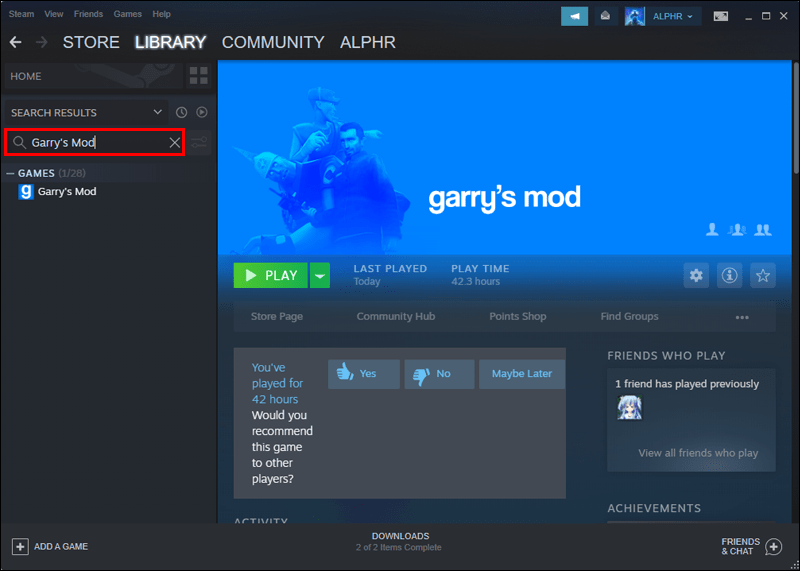
Task: Open the ALPHR account dropdown
Action: [672, 16]
